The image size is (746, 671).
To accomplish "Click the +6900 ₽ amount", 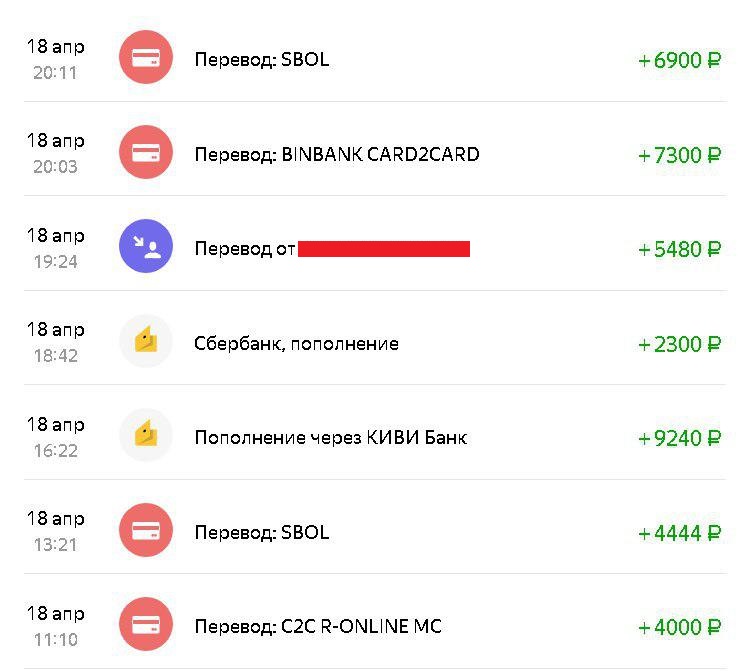I will click(680, 60).
